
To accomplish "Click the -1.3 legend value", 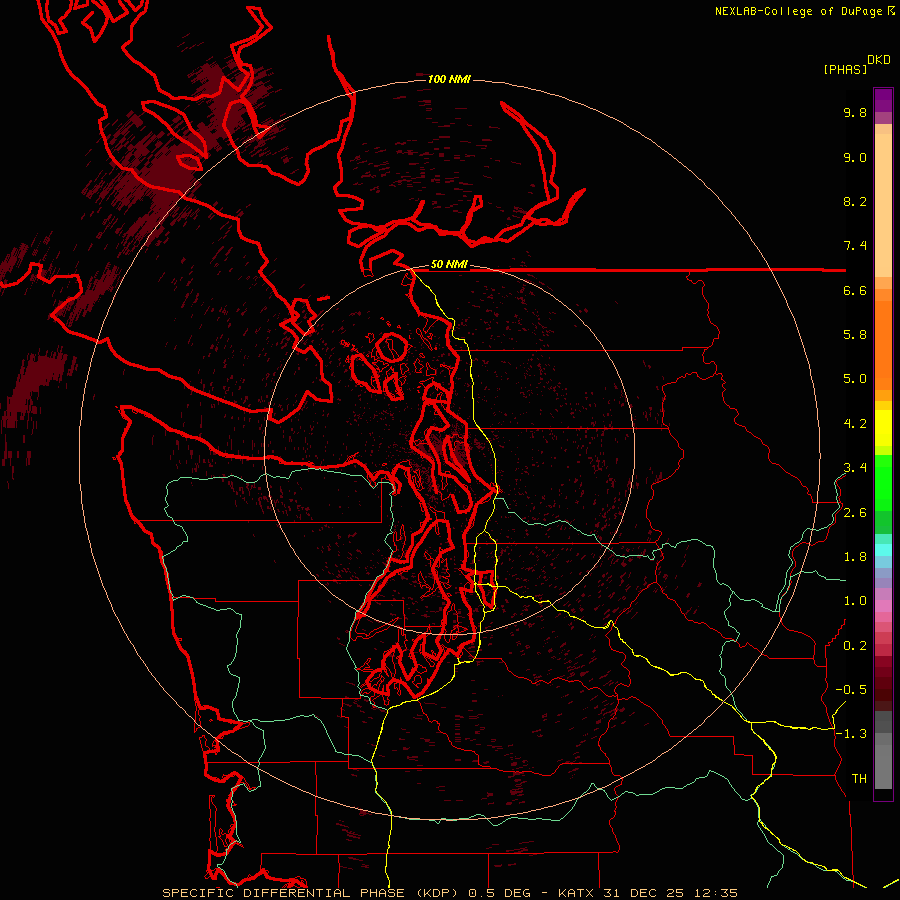I will (x=851, y=734).
